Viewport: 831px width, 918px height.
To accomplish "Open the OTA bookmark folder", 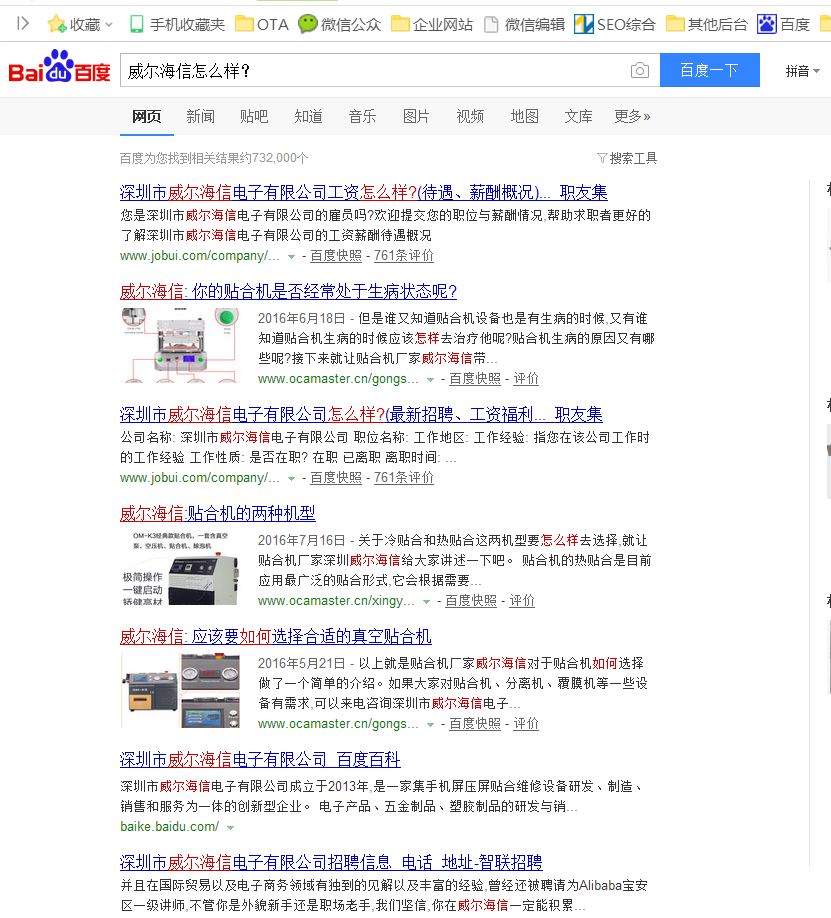I will pos(262,24).
